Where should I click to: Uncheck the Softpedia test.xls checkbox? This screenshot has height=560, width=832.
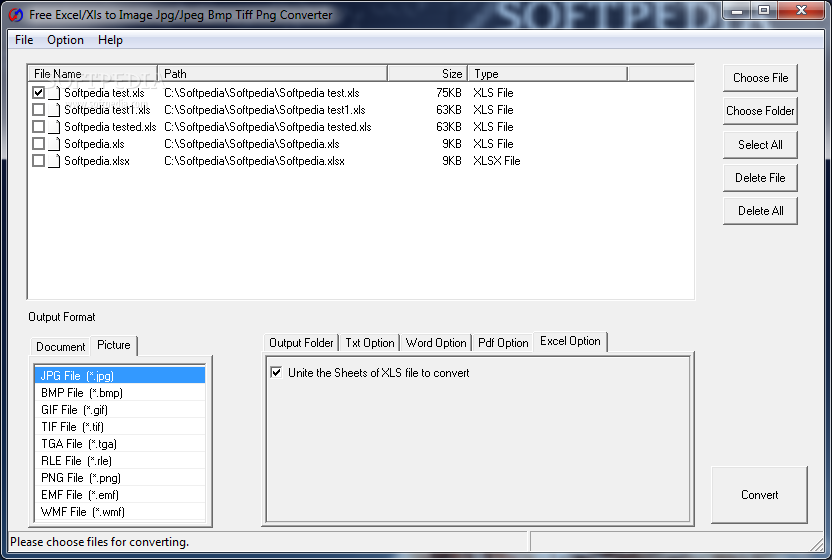(38, 92)
